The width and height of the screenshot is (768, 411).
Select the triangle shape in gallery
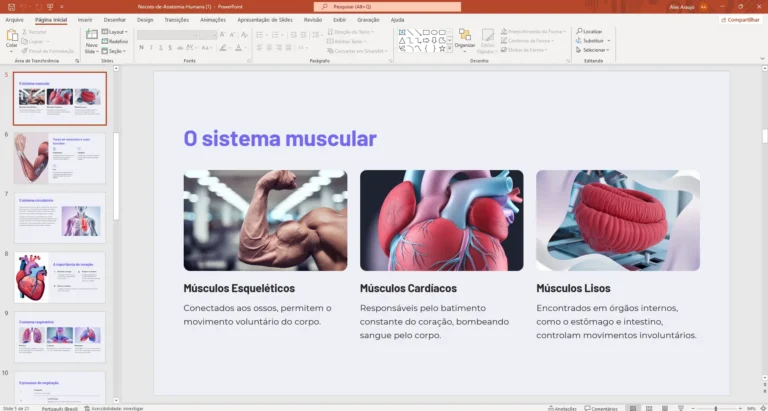click(402, 40)
